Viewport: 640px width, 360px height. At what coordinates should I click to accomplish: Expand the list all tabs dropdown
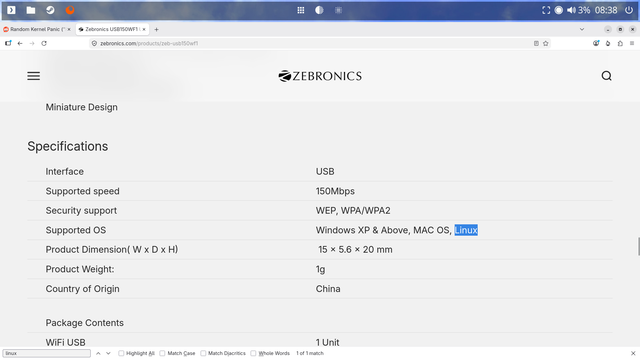pos(582,29)
